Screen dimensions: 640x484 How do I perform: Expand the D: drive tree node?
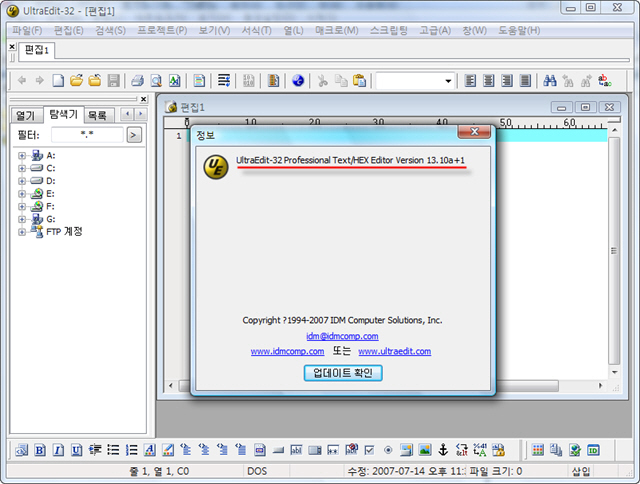[x=22, y=181]
